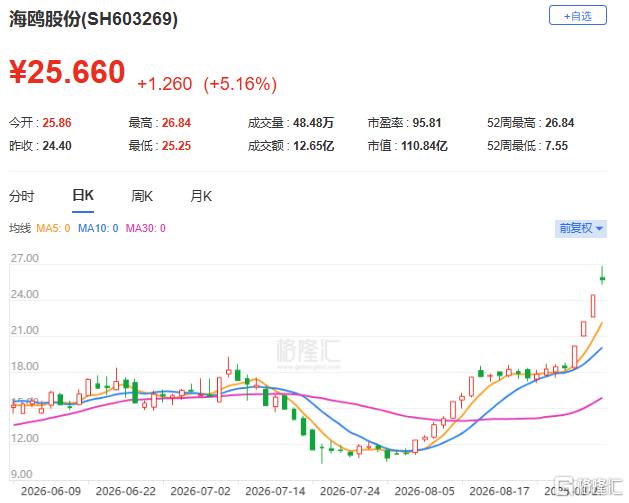Click 昨收 value 24.40

[x=57, y=146]
